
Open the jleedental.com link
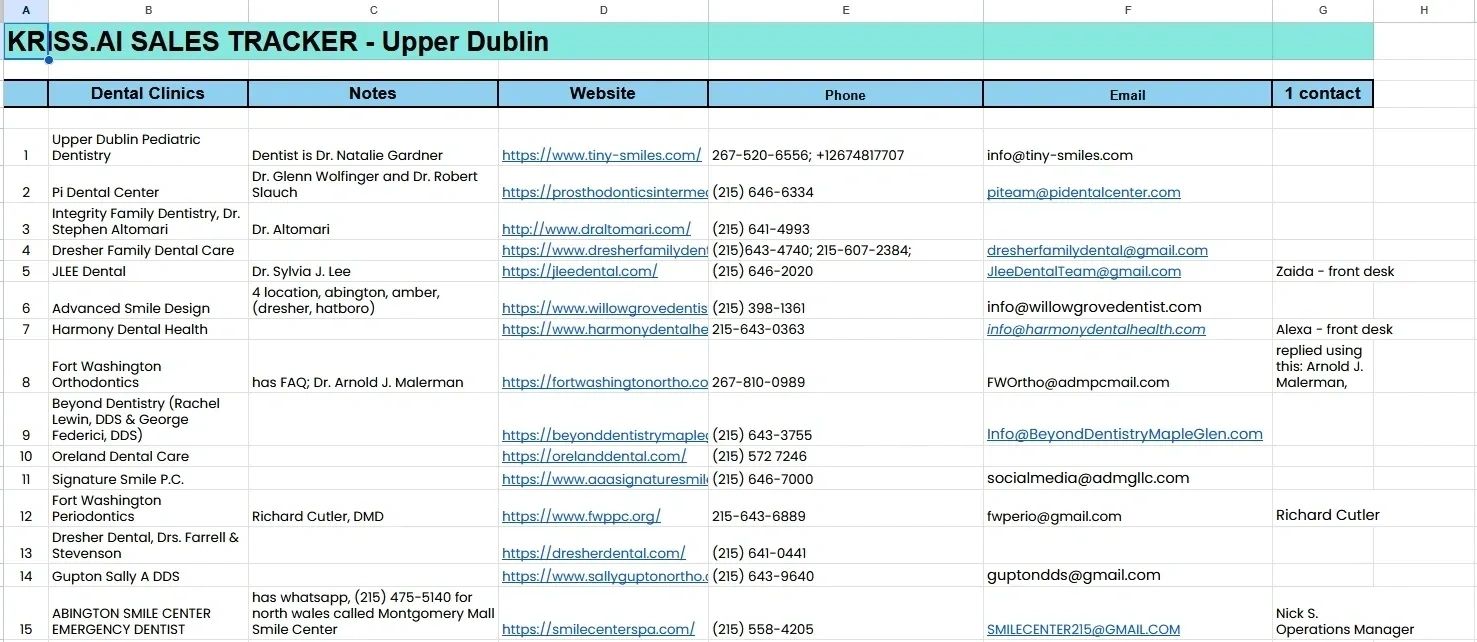tap(580, 272)
